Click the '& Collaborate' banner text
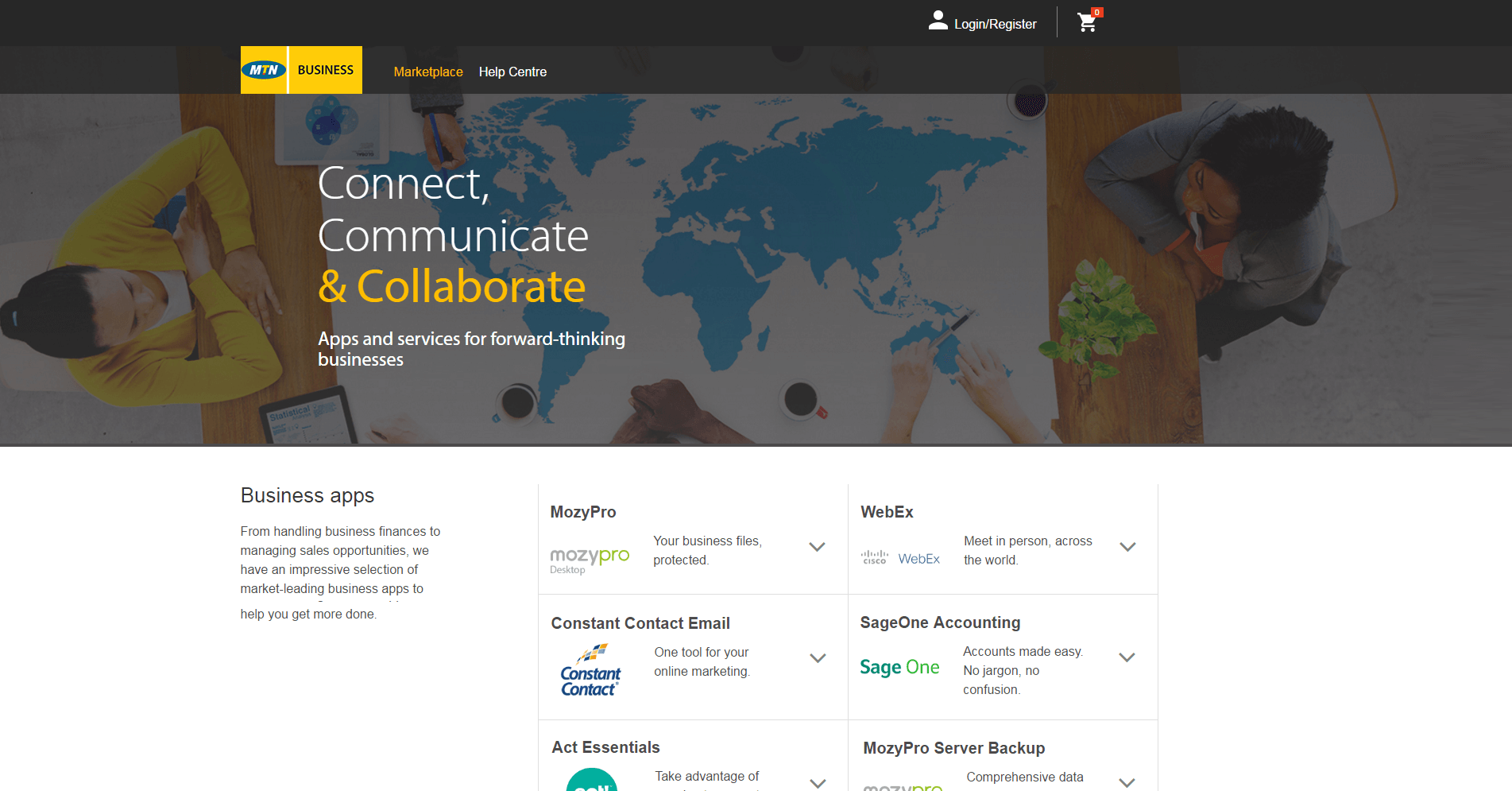 tap(452, 286)
